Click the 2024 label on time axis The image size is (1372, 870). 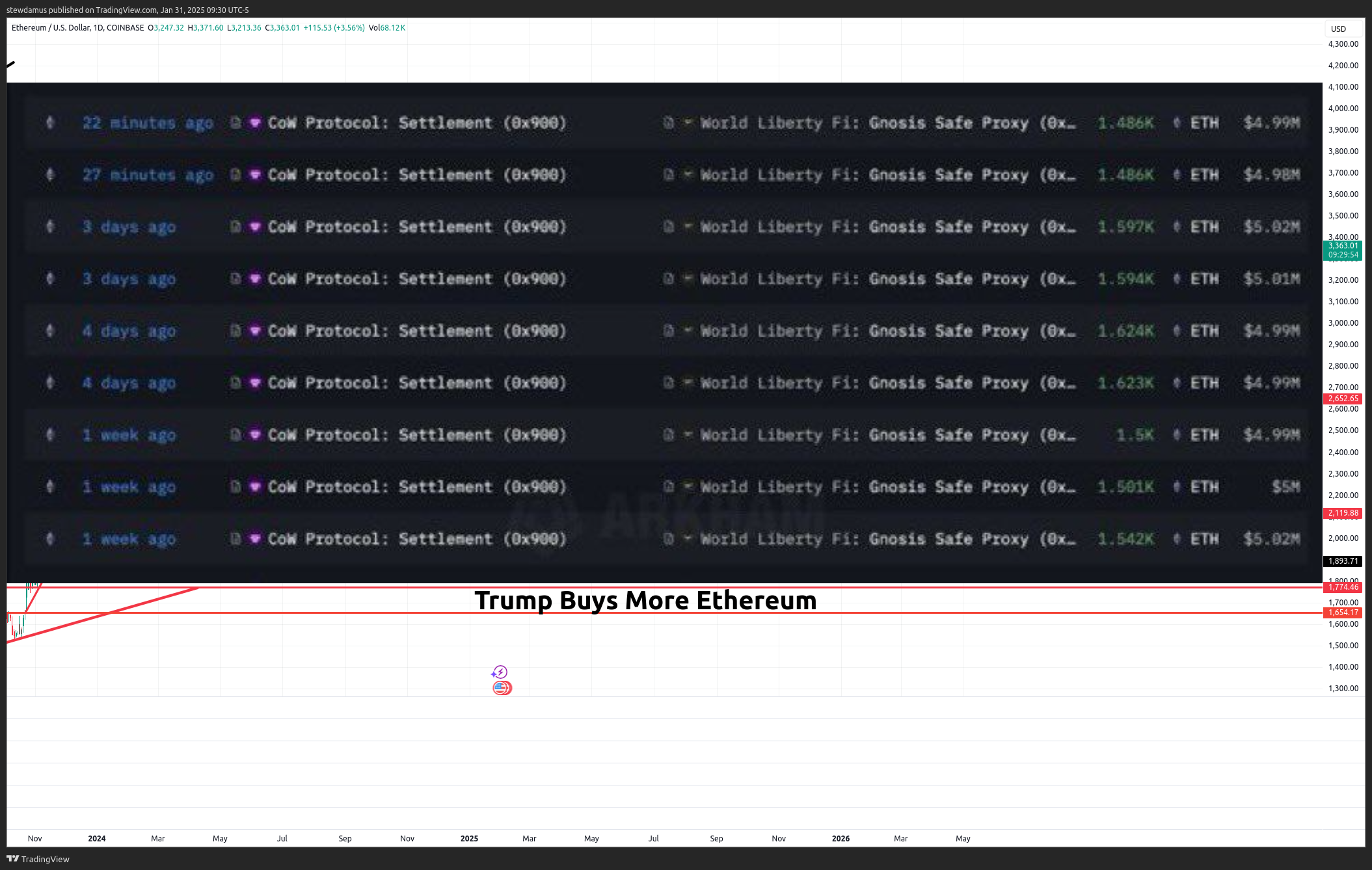pyautogui.click(x=97, y=839)
